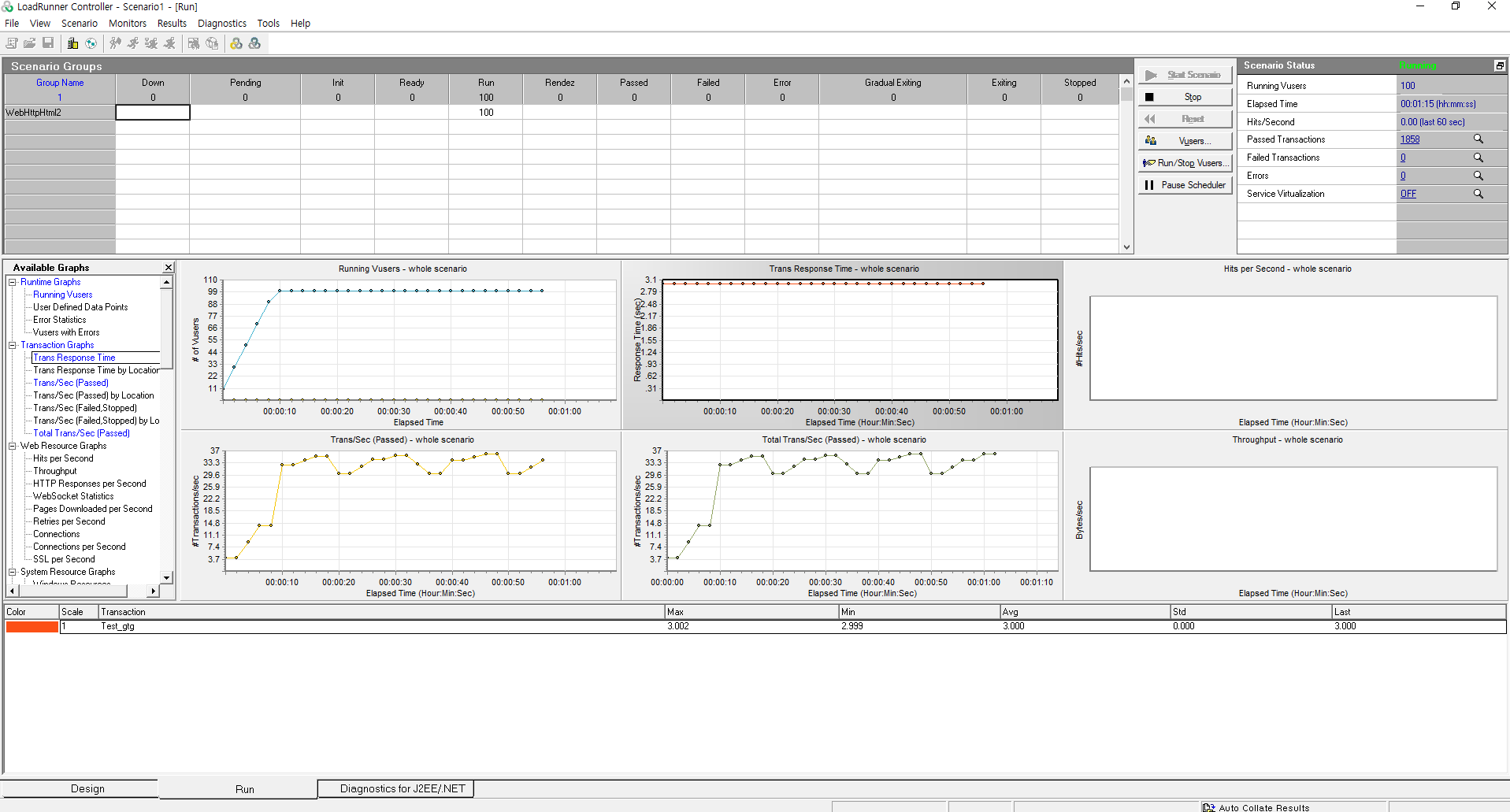This screenshot has width=1510, height=812.
Task: Click the Gradual Stop Vusers hourglass icon
Action: pos(151,43)
